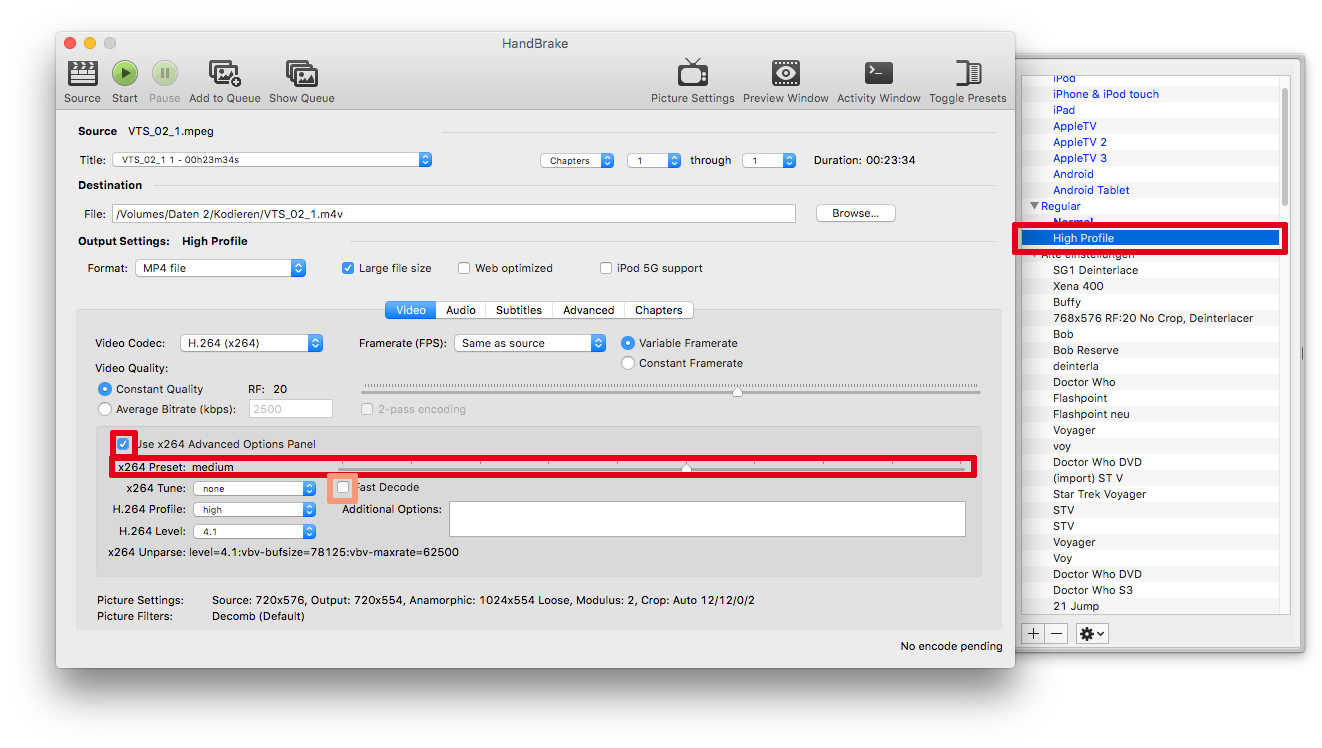Select the High Profile preset
This screenshot has width=1322, height=748.
click(1150, 238)
